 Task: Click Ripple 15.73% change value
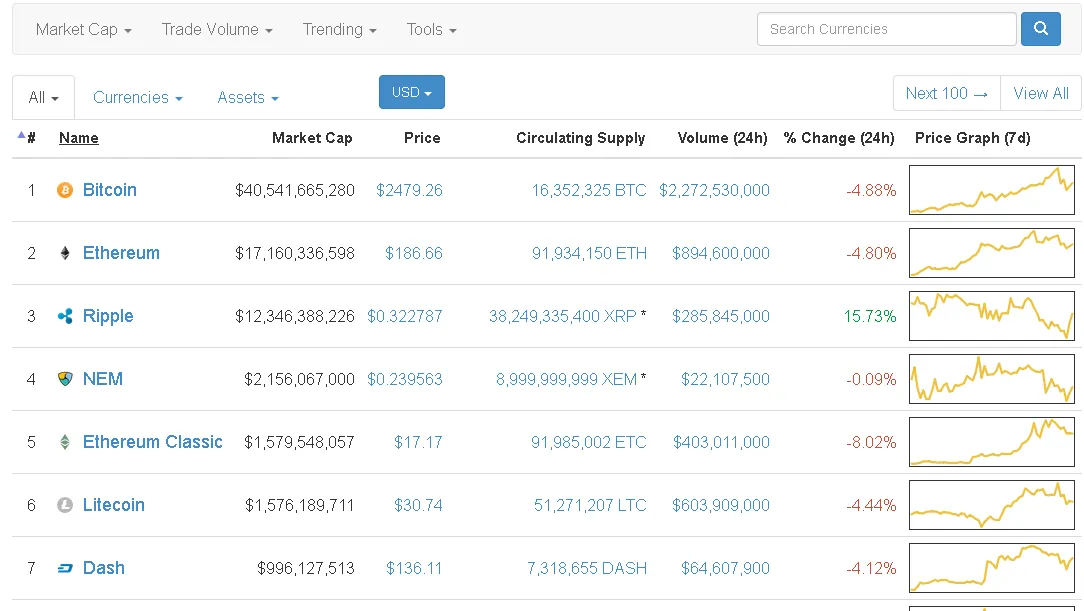pyautogui.click(x=870, y=317)
